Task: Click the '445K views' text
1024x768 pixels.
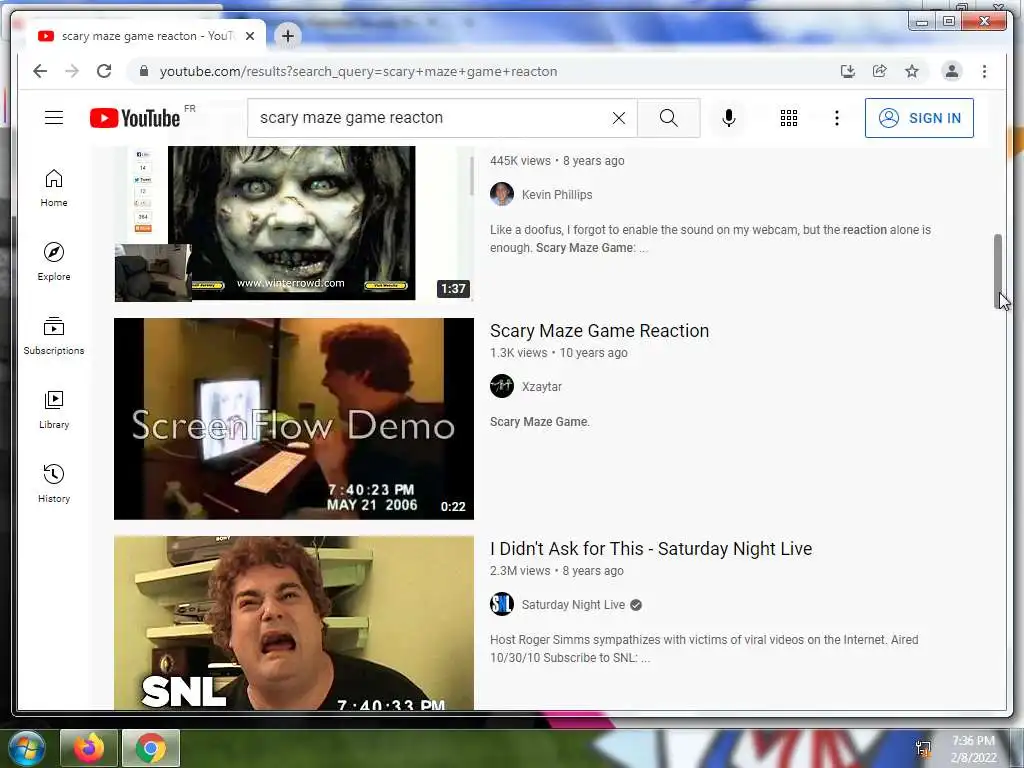Action: [520, 161]
